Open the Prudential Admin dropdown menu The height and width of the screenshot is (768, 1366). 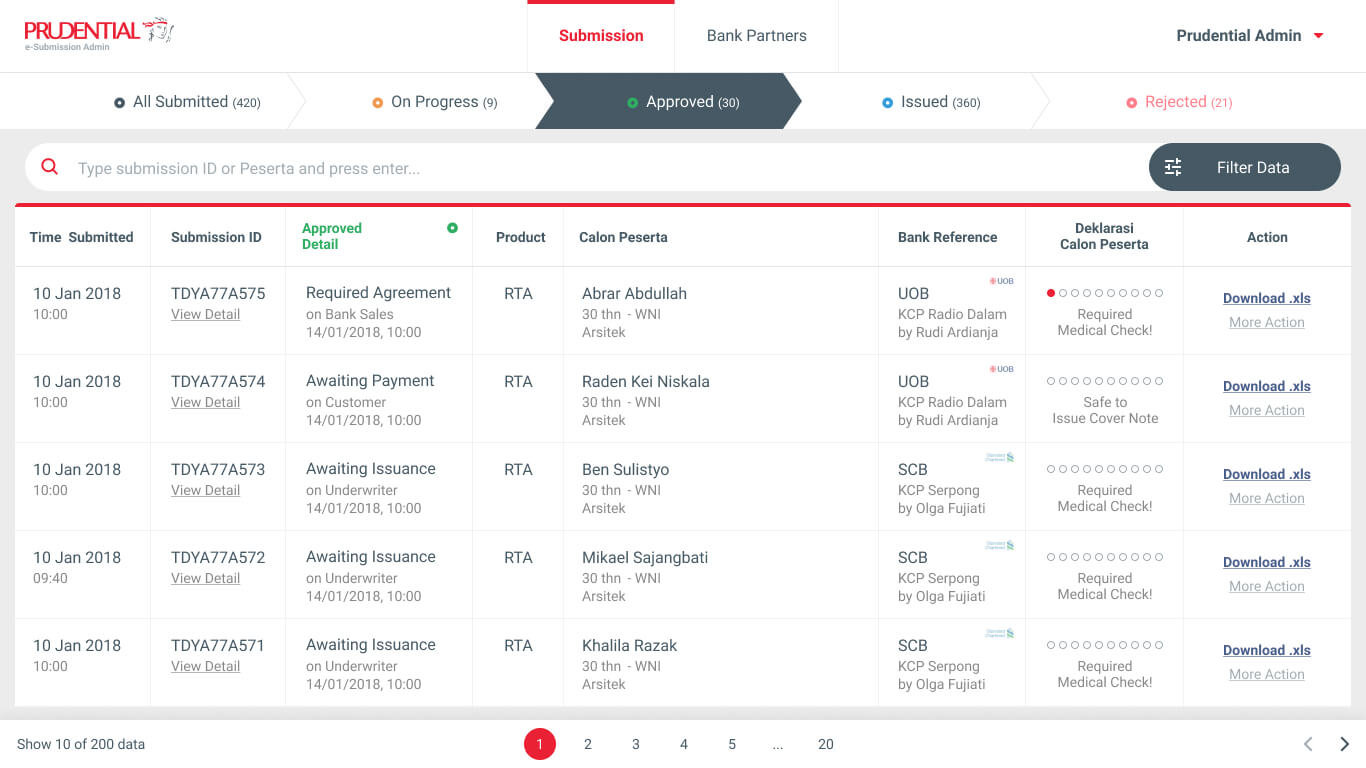(1250, 36)
